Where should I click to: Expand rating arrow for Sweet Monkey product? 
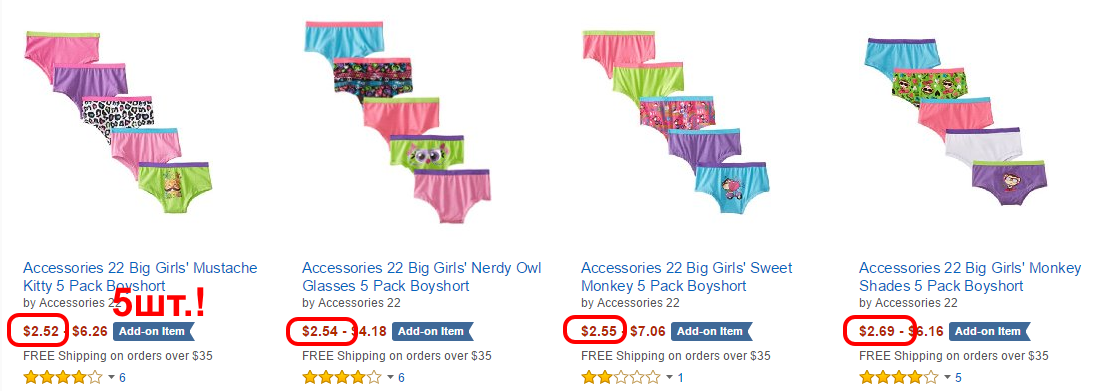coord(669,378)
